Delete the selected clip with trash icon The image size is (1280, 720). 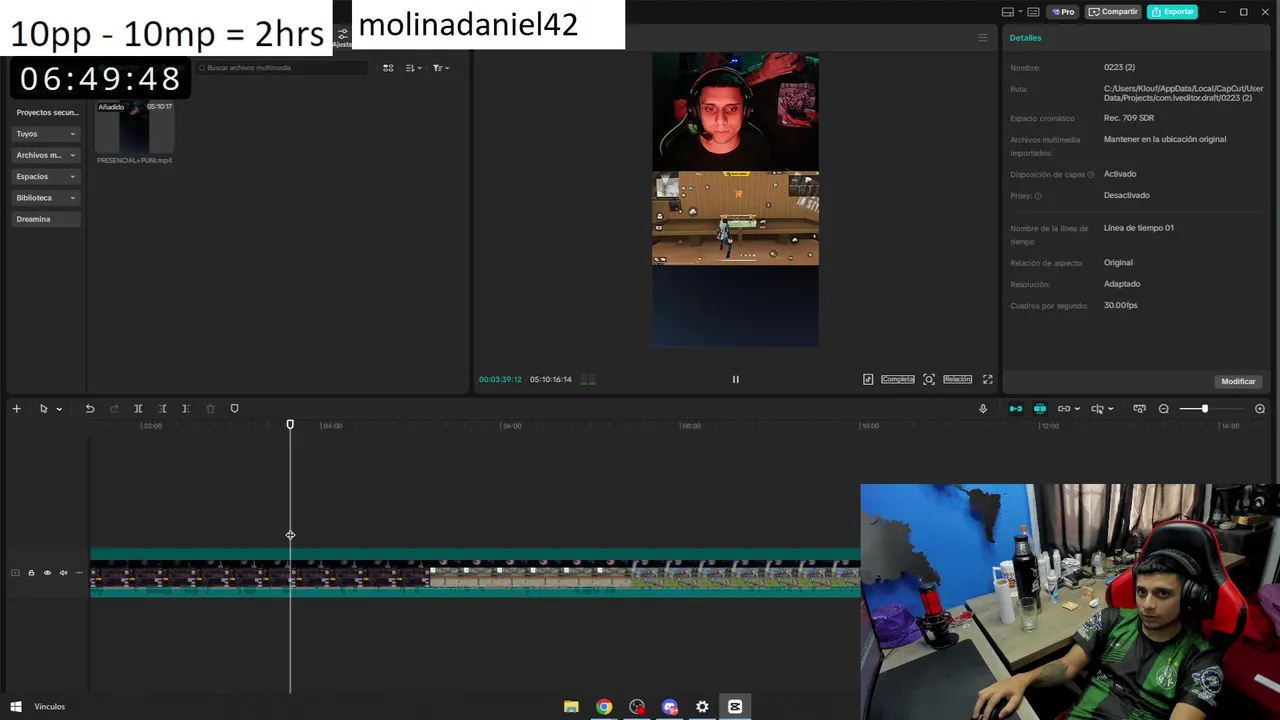coord(210,408)
